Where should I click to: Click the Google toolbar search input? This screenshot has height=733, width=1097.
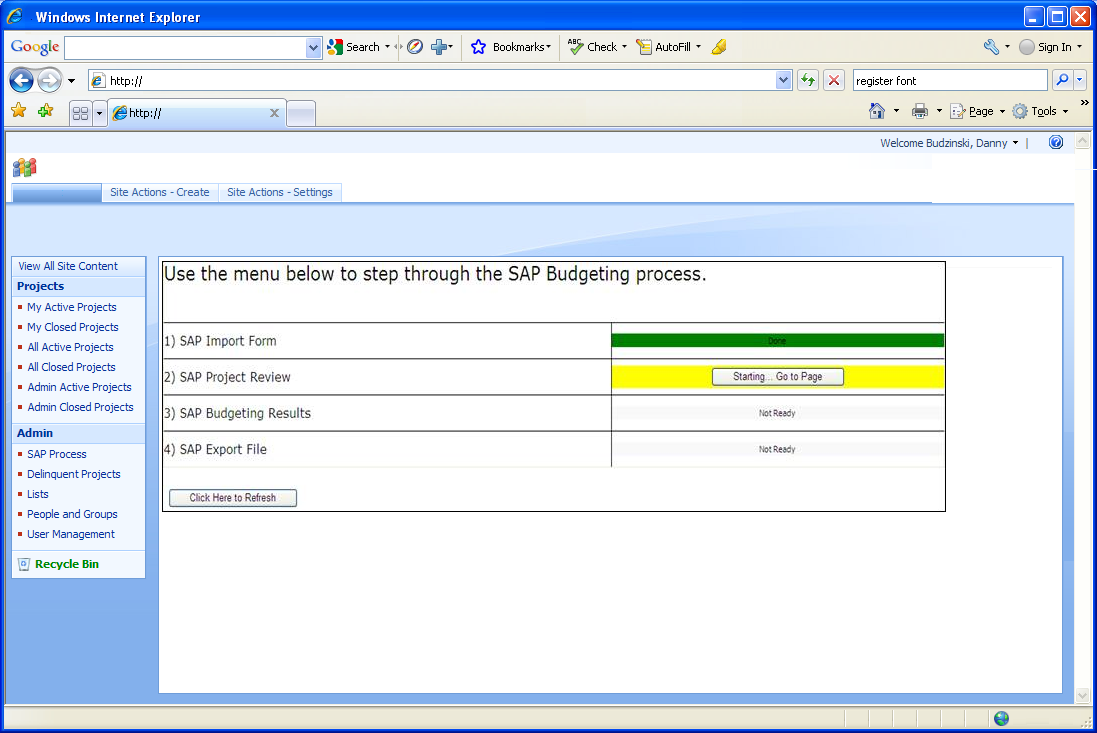[x=185, y=48]
